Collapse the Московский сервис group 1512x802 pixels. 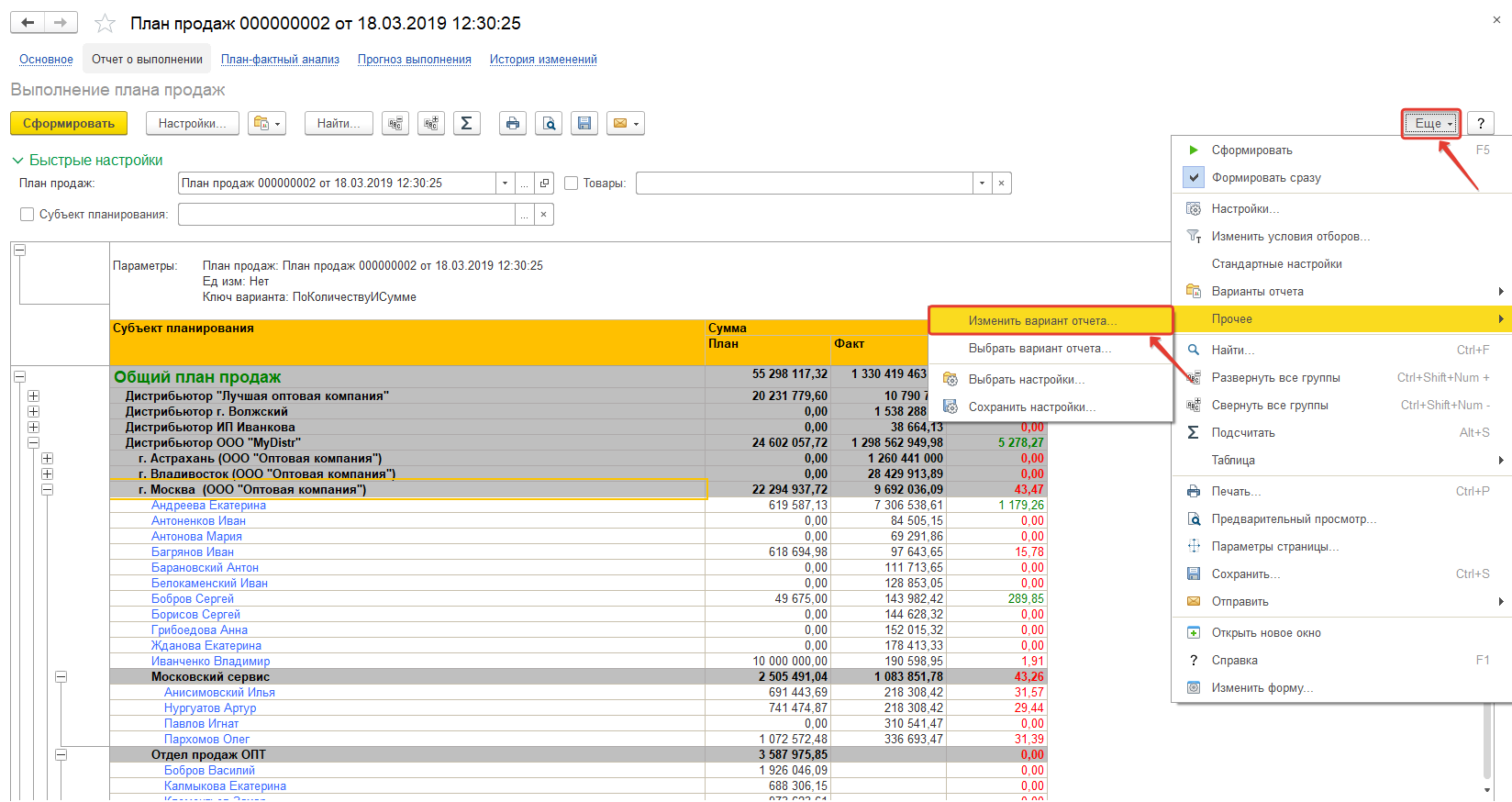(61, 677)
